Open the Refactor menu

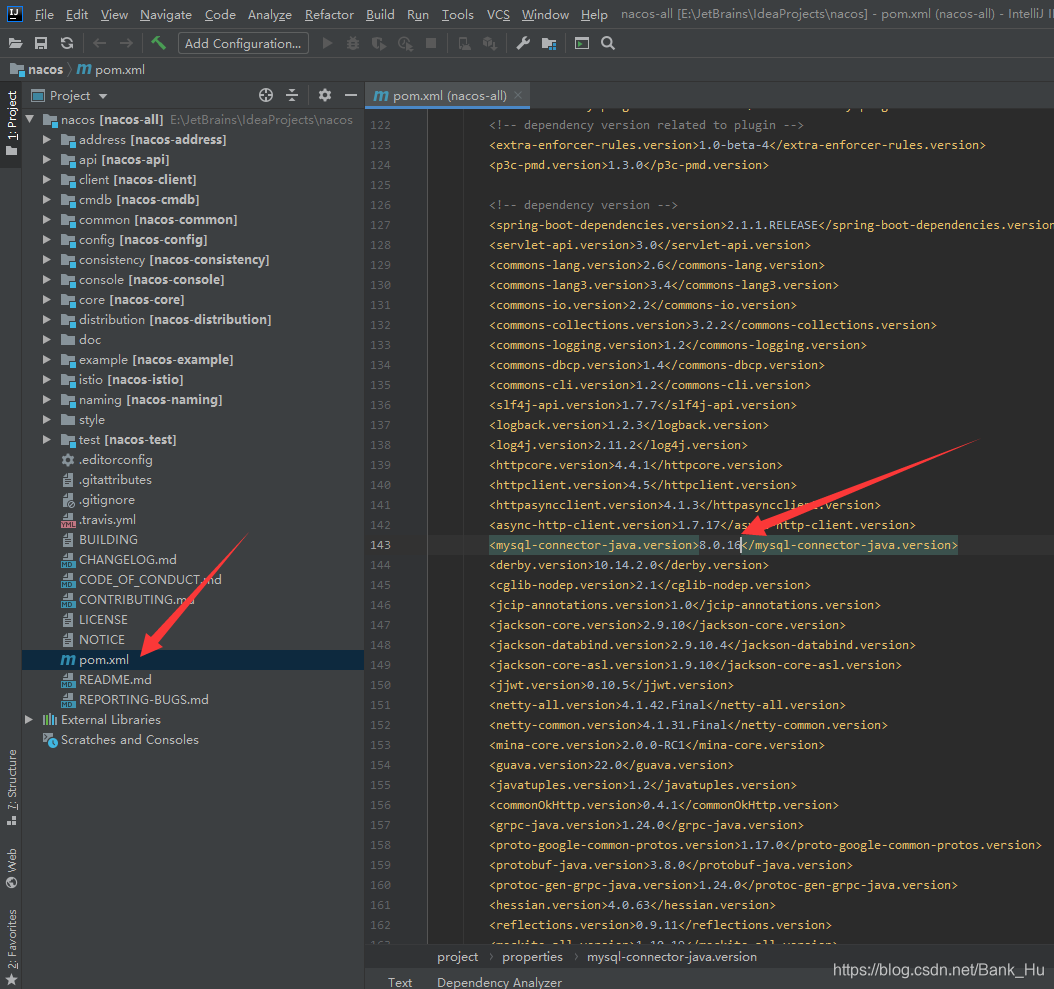[x=329, y=14]
